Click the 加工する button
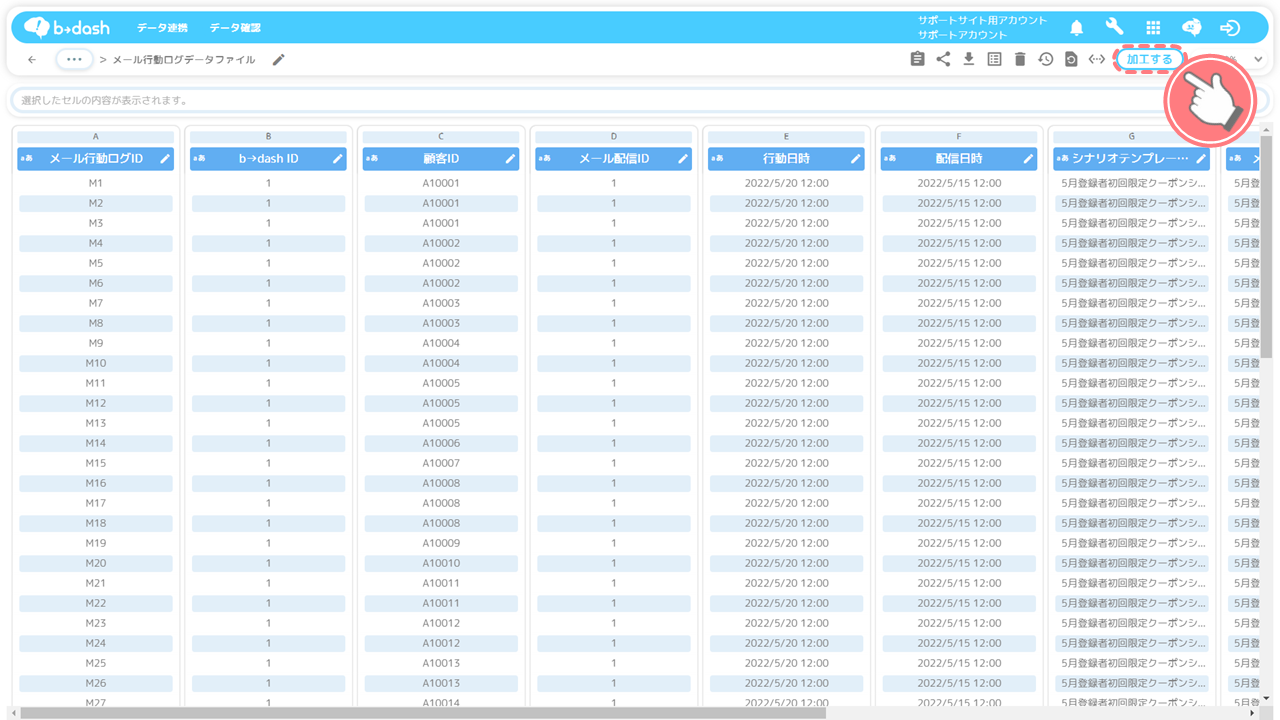 click(1149, 60)
